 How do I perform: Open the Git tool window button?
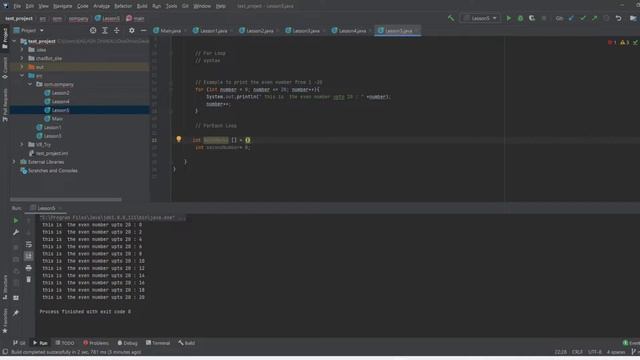(x=19, y=343)
